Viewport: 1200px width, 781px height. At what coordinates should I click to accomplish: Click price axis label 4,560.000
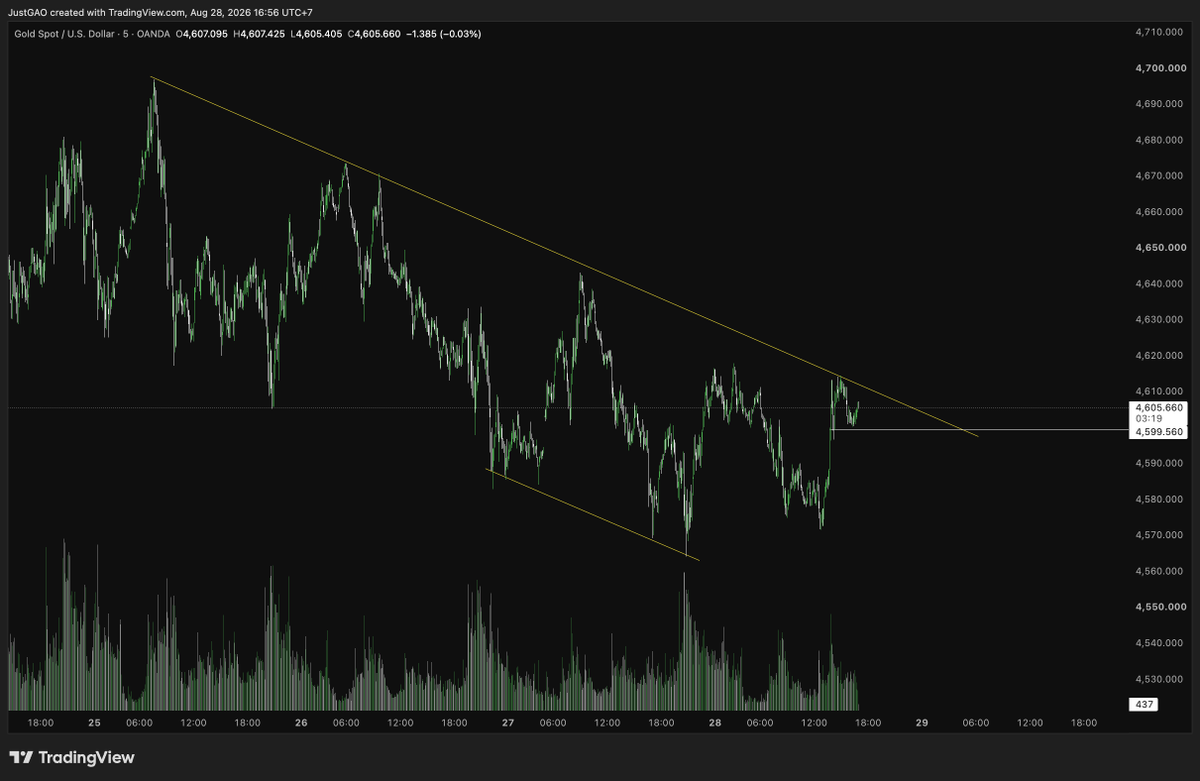[x=1160, y=571]
